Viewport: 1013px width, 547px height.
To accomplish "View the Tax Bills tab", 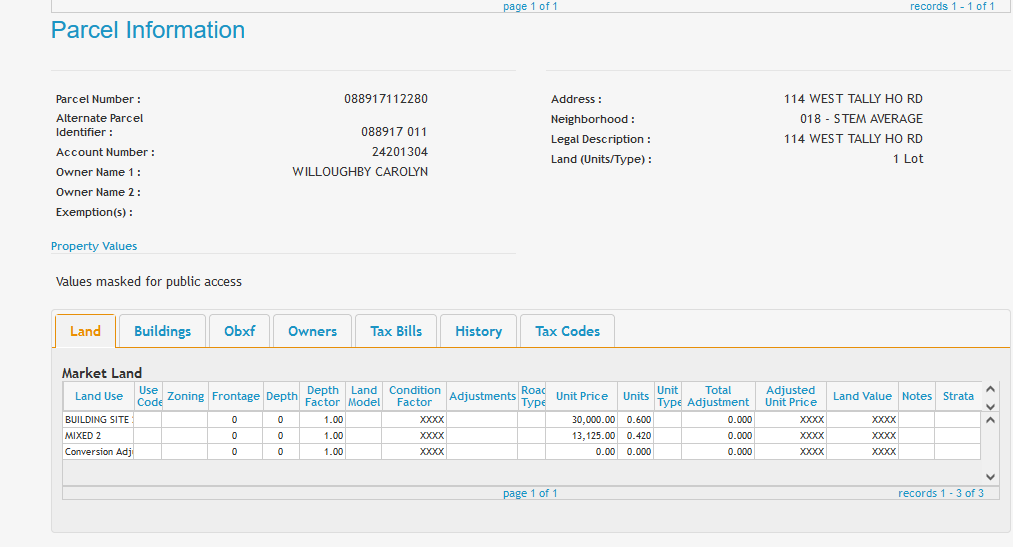I will click(x=396, y=331).
